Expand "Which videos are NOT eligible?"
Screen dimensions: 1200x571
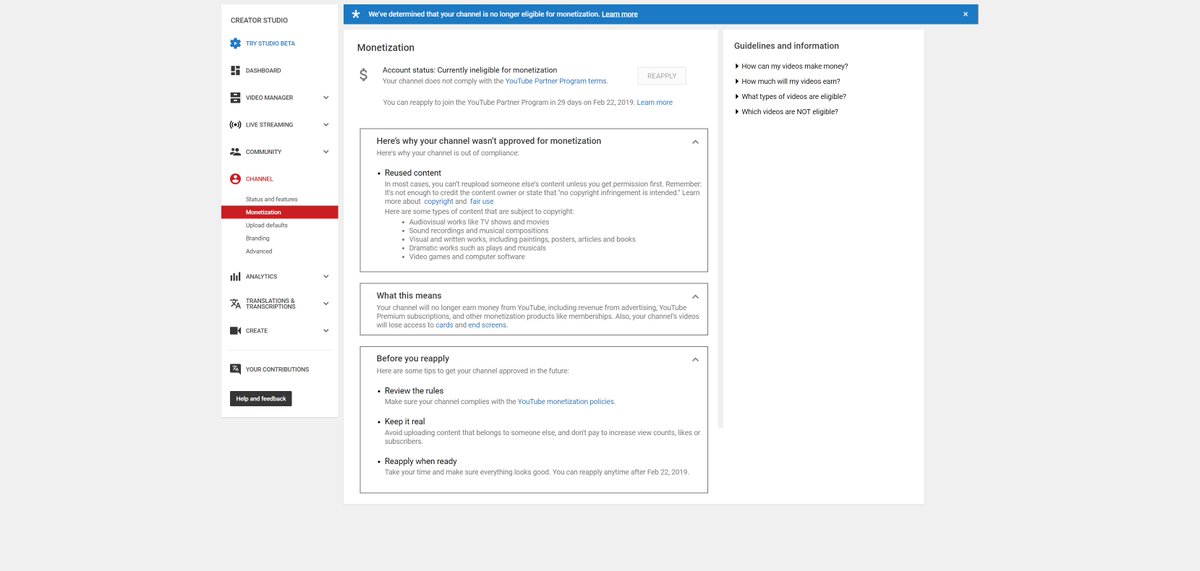(786, 111)
